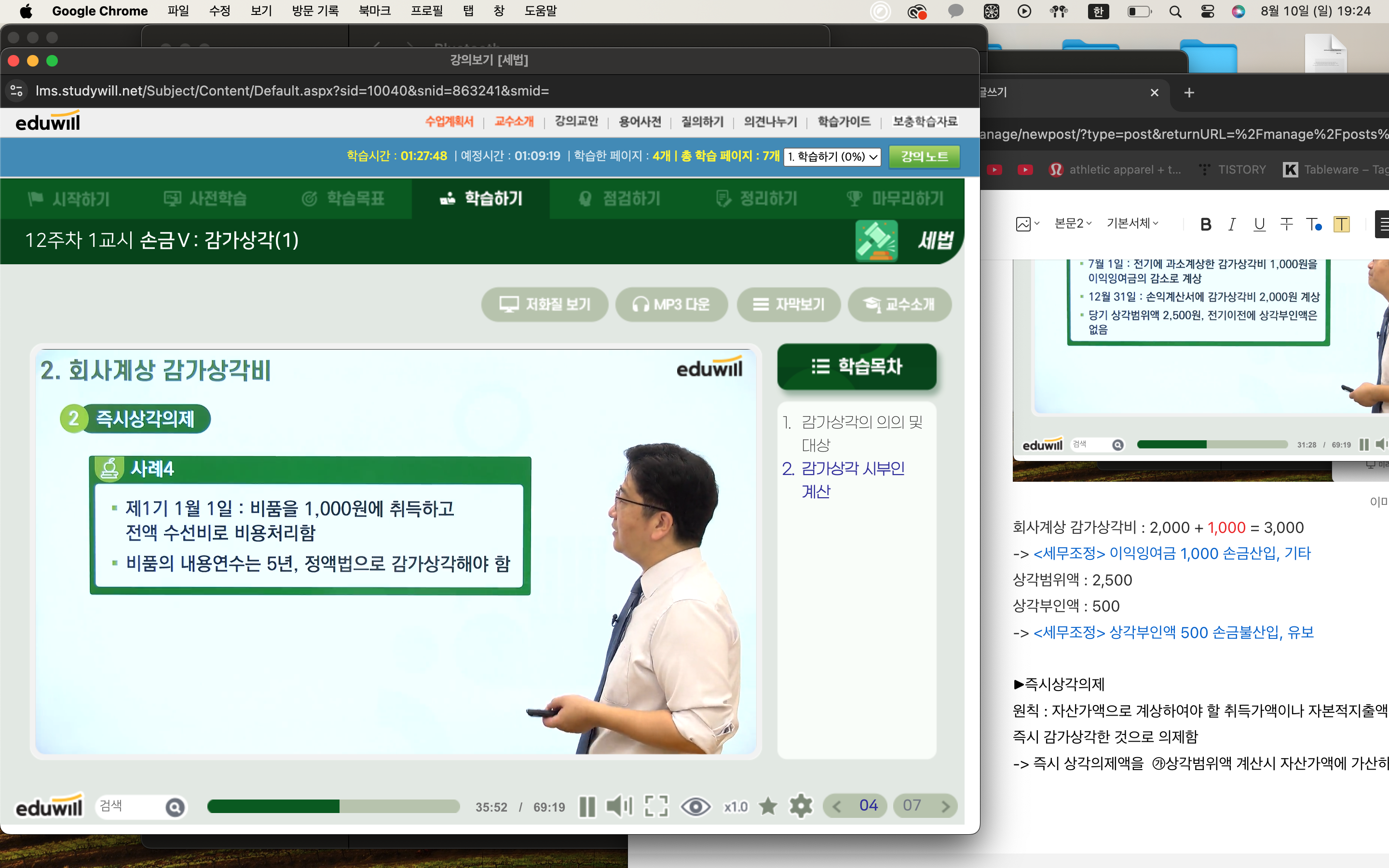Toggle italic formatting in editor toolbar
This screenshot has width=1389, height=868.
(1232, 224)
